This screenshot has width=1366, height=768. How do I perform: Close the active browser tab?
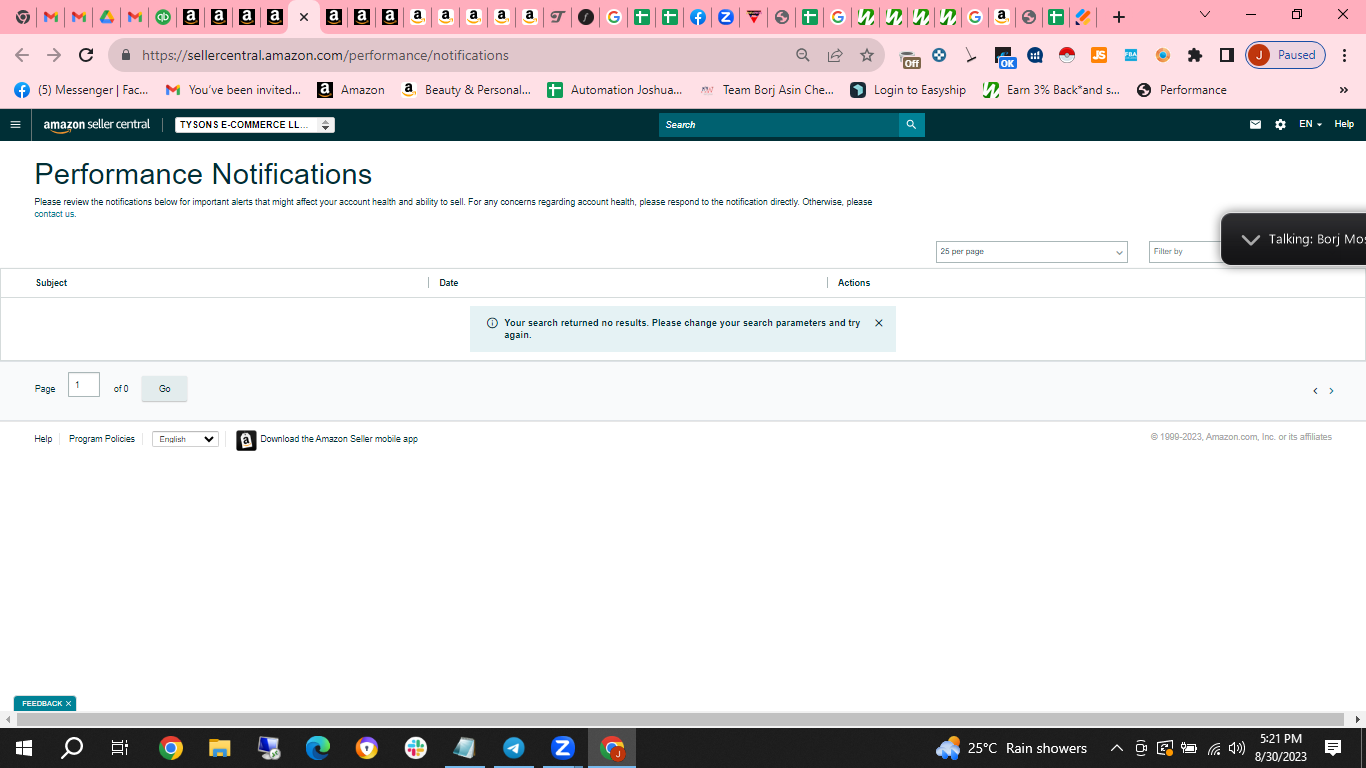pos(304,17)
